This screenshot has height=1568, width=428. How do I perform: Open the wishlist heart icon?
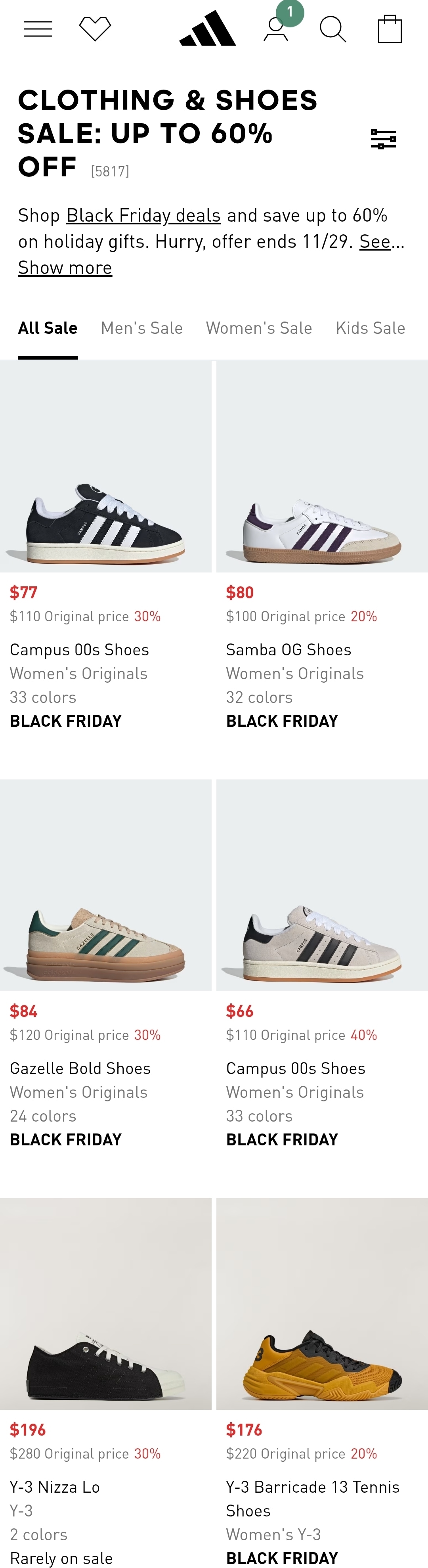tap(95, 29)
